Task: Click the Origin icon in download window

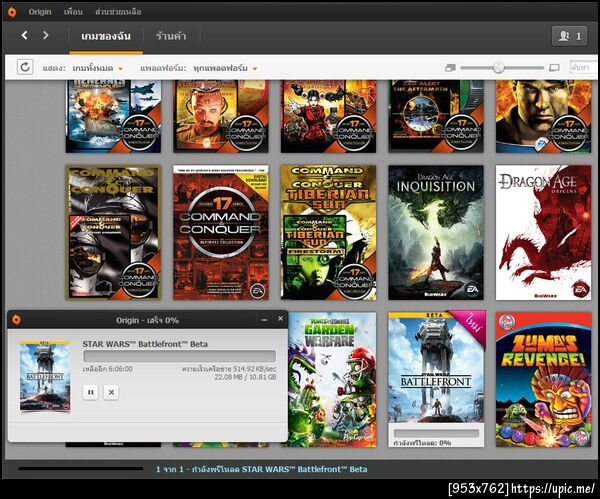Action: point(16,320)
